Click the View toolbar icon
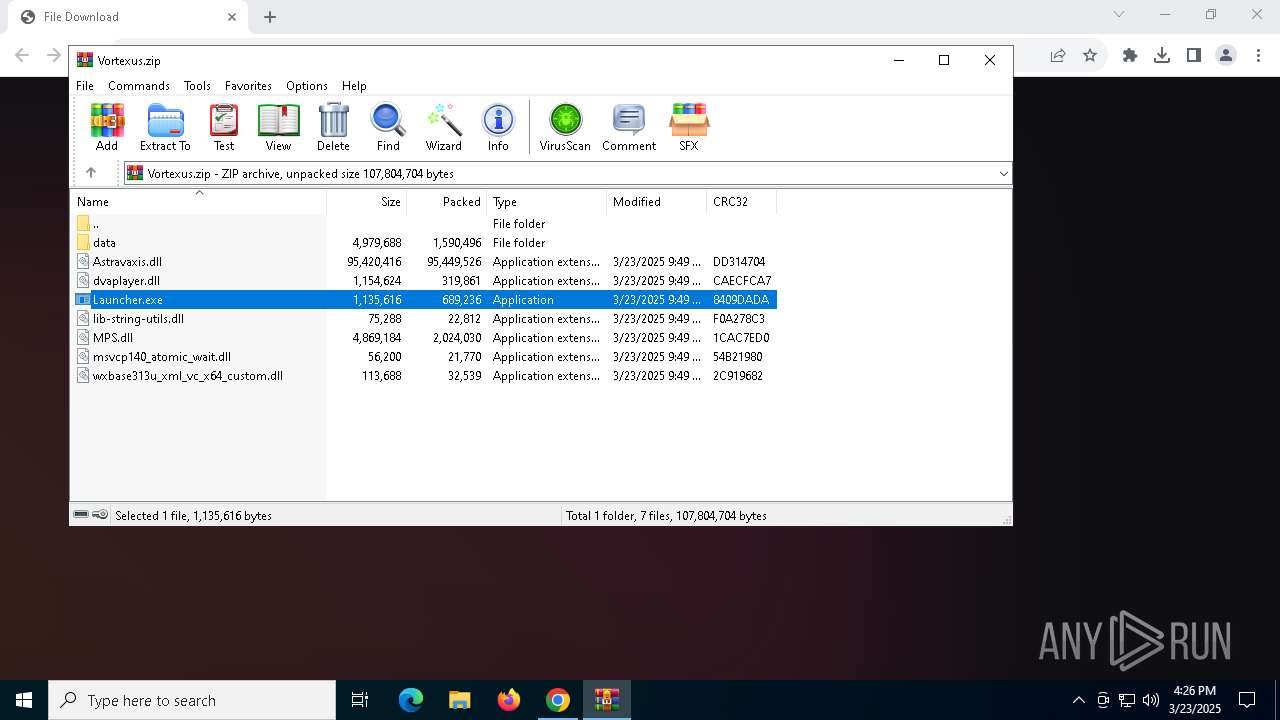 (278, 127)
